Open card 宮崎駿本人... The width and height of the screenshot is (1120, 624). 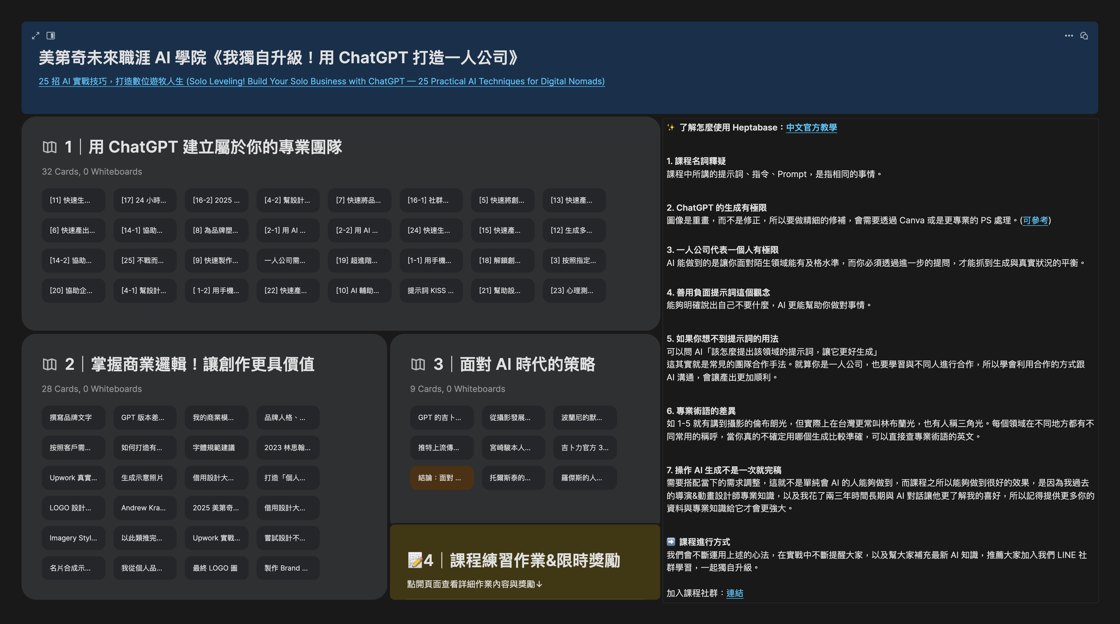[x=513, y=448]
